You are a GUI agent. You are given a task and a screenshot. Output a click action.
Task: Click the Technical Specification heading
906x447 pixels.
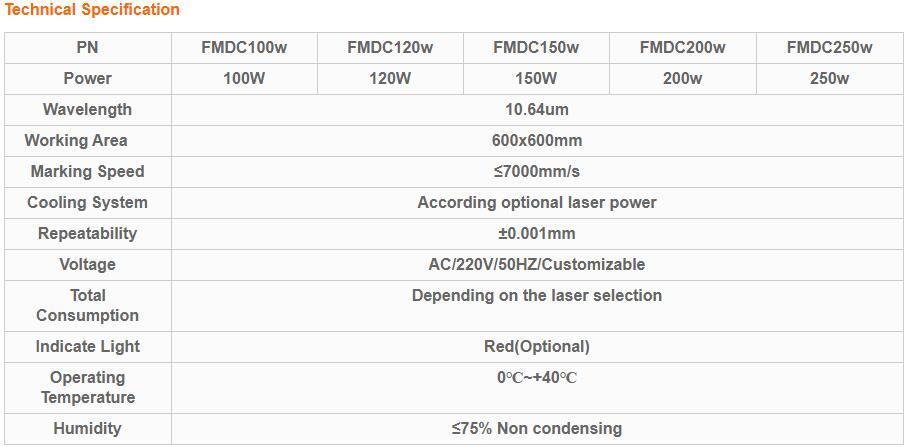pos(91,10)
